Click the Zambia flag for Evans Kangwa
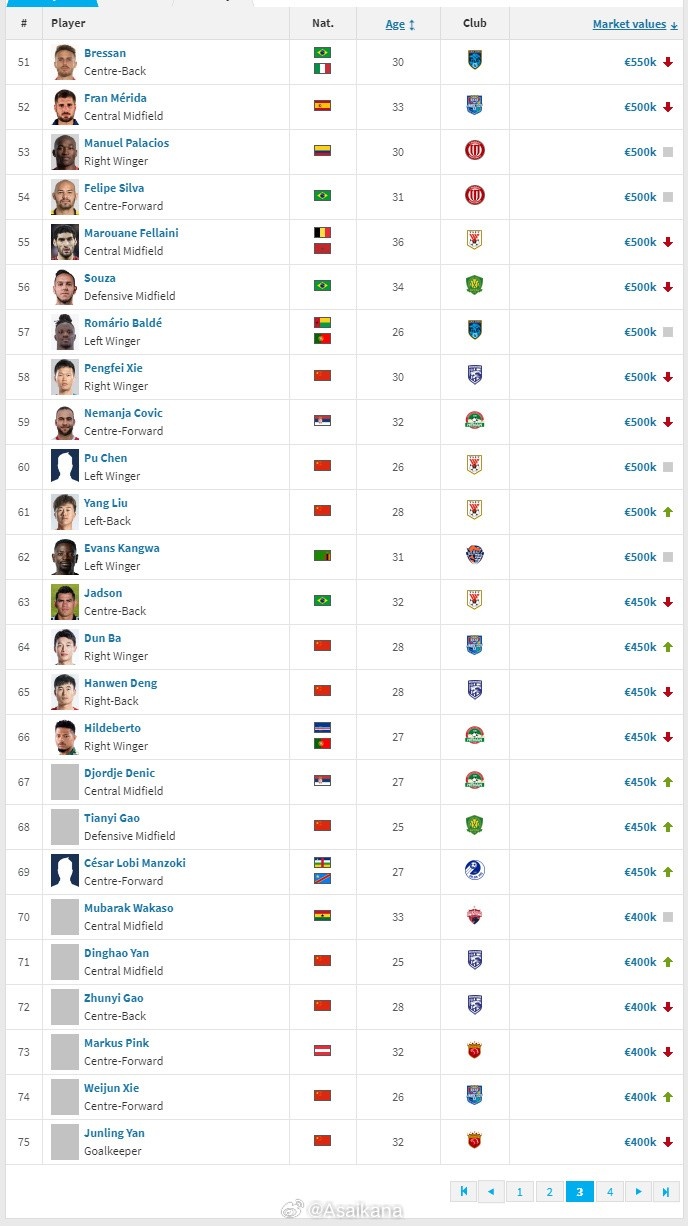 322,556
